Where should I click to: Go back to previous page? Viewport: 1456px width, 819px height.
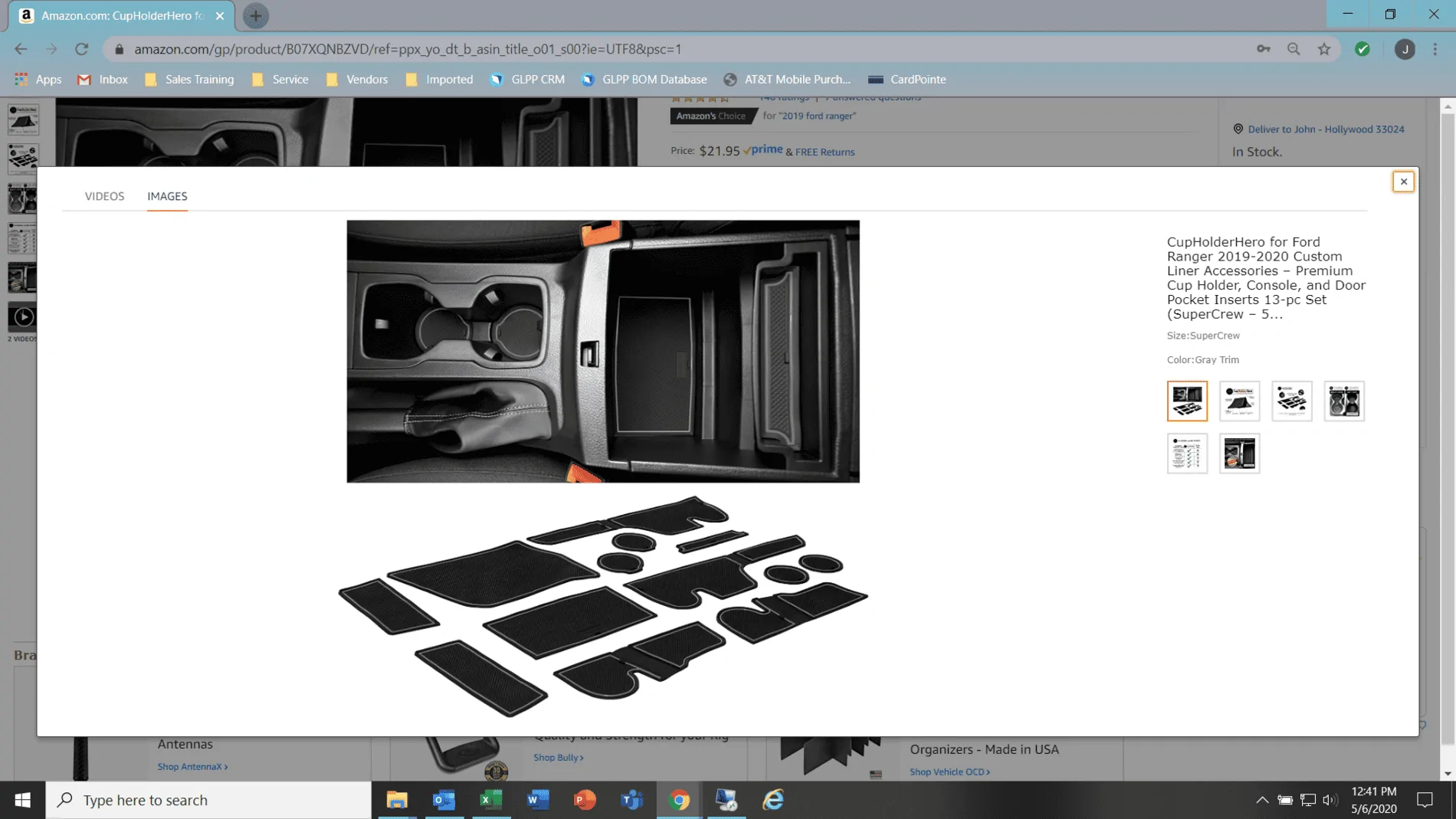(x=21, y=49)
